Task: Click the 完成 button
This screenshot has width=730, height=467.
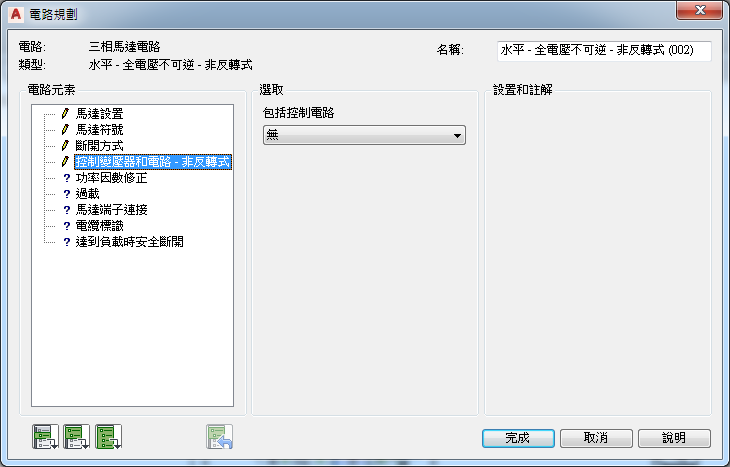Action: click(x=518, y=438)
